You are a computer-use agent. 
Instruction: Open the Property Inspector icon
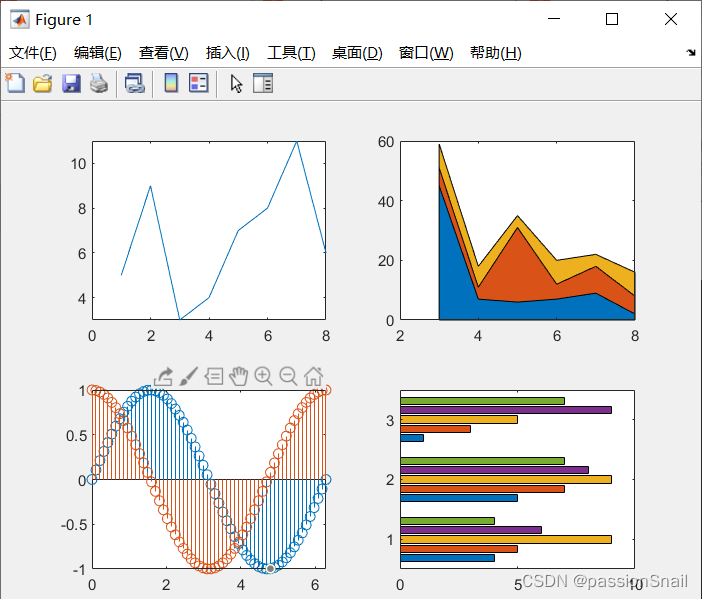point(263,83)
